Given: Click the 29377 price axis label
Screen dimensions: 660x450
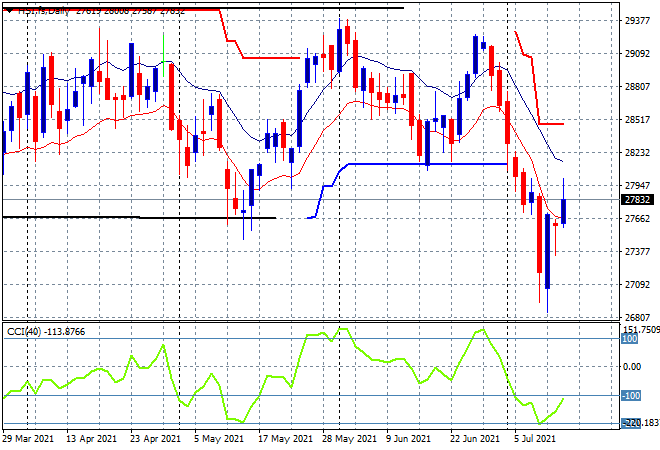Looking at the screenshot, I should (638, 21).
